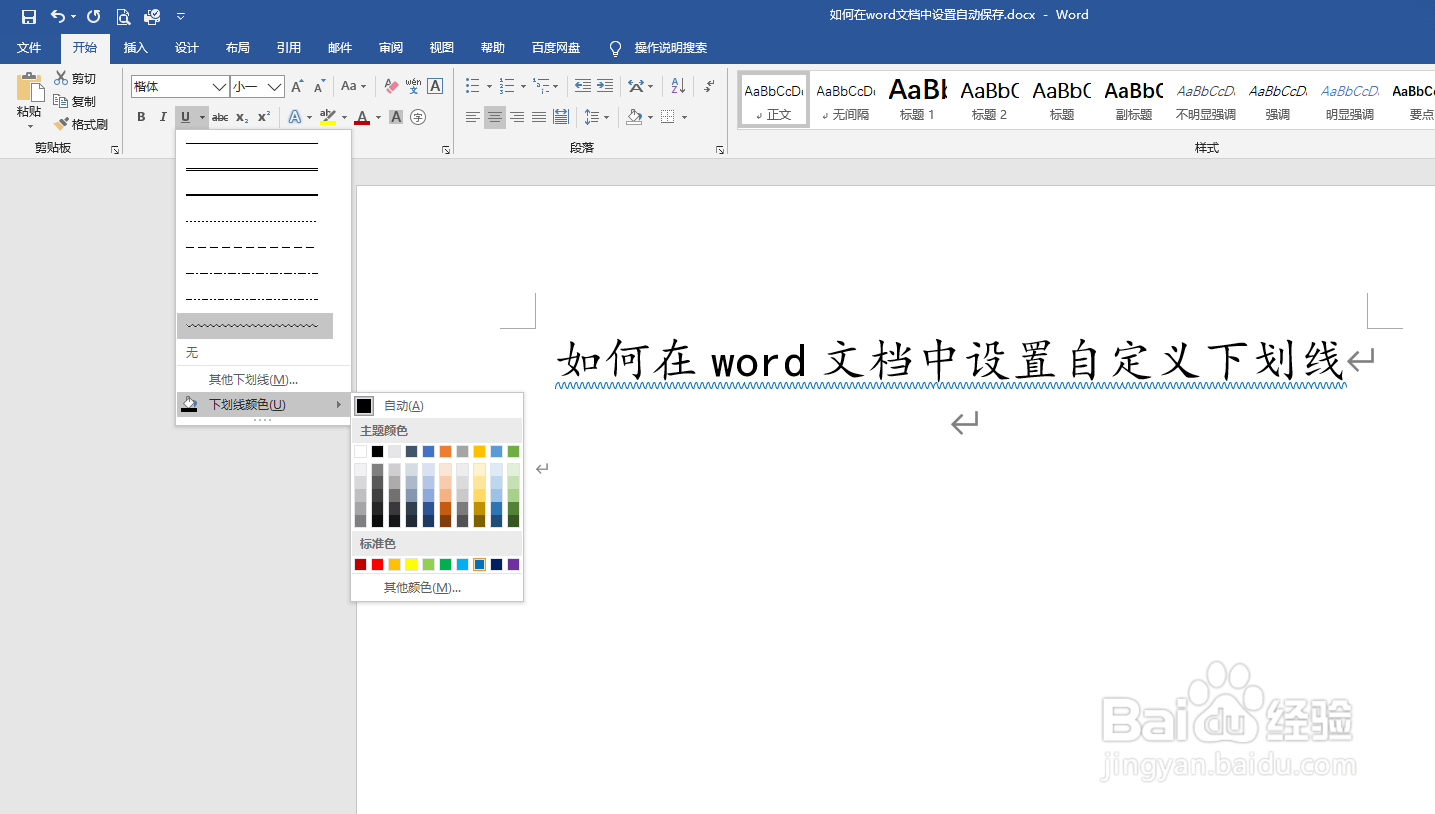Toggle show/hide paragraph marks icon
The width and height of the screenshot is (1435, 814).
pyautogui.click(x=709, y=87)
